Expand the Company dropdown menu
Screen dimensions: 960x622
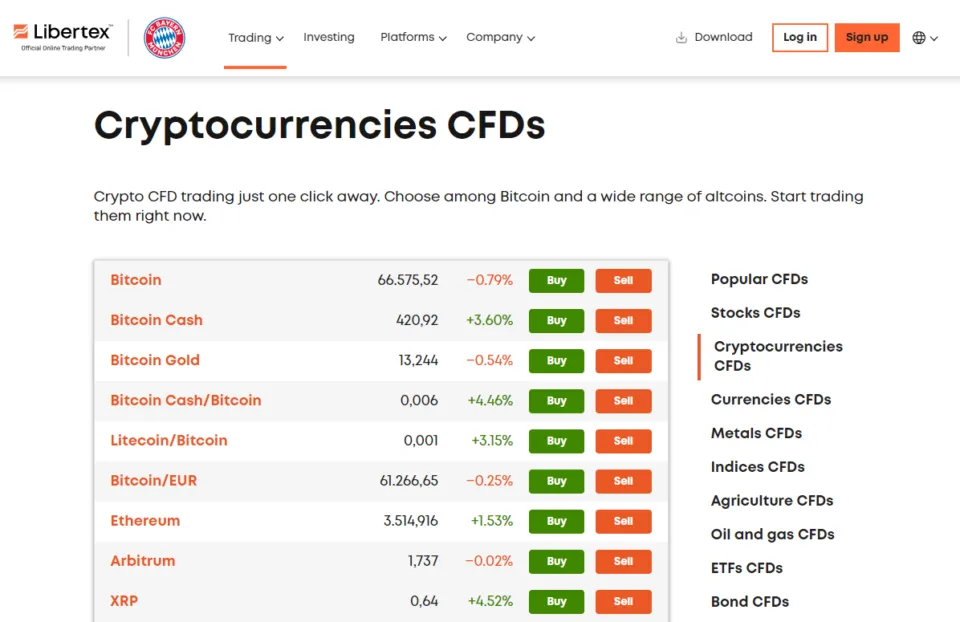[x=500, y=38]
